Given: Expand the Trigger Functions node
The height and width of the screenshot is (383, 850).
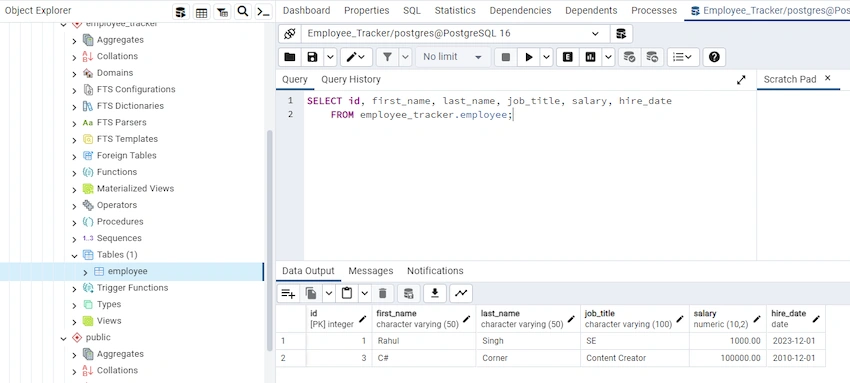Looking at the screenshot, I should (x=74, y=289).
